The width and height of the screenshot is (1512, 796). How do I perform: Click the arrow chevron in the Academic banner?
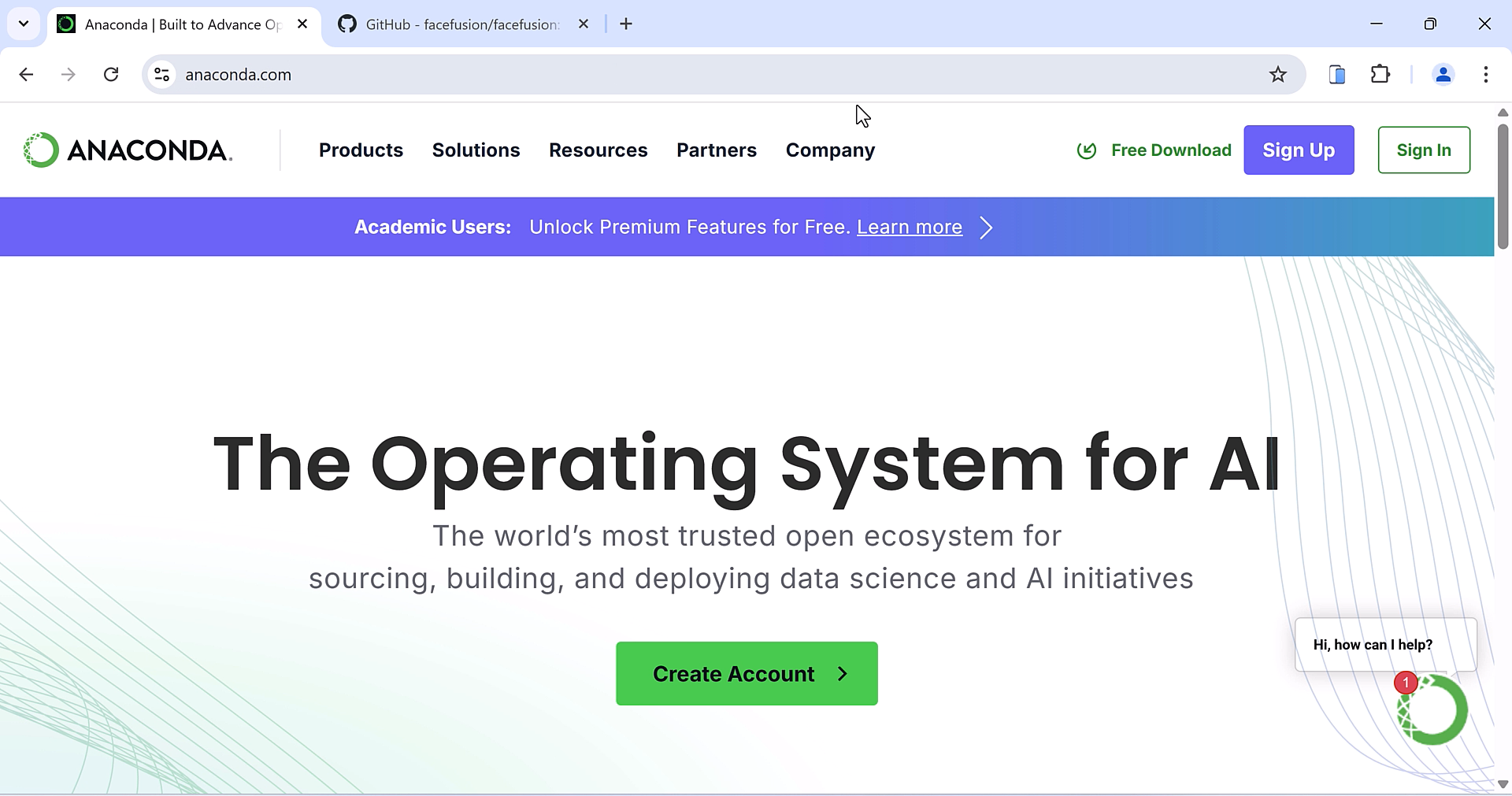[986, 228]
